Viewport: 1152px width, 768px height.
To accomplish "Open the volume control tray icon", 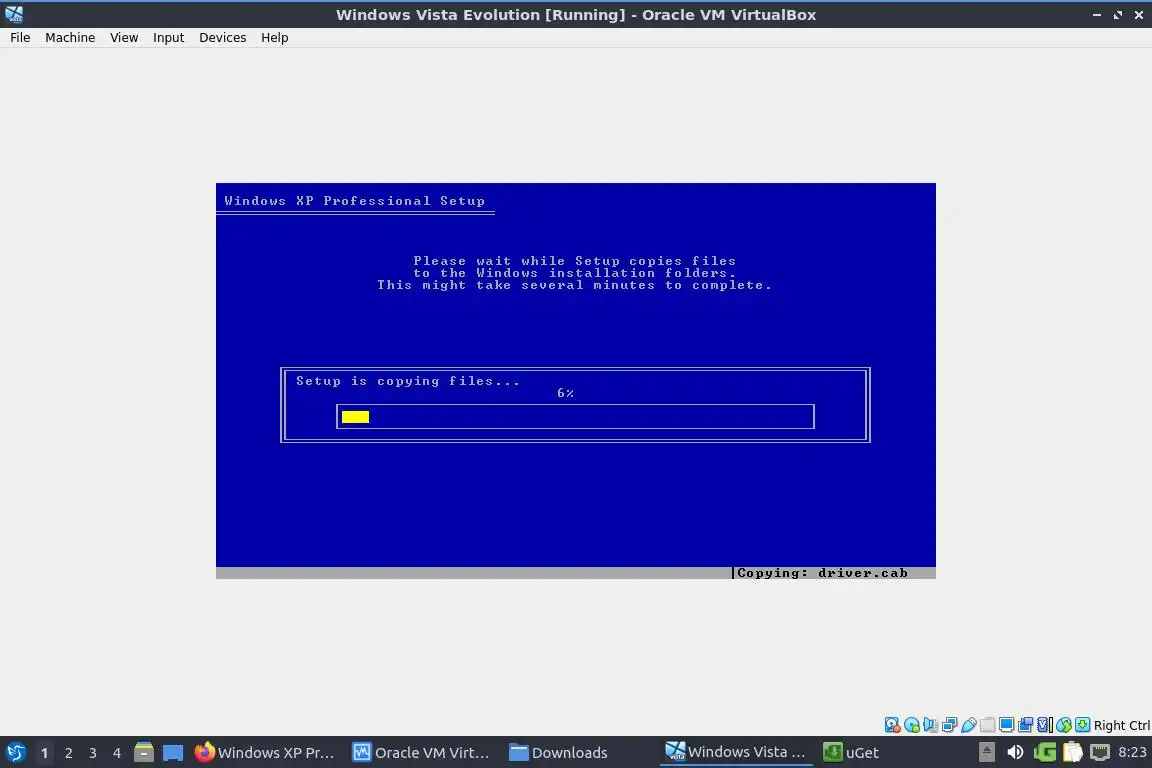I will coord(1015,753).
